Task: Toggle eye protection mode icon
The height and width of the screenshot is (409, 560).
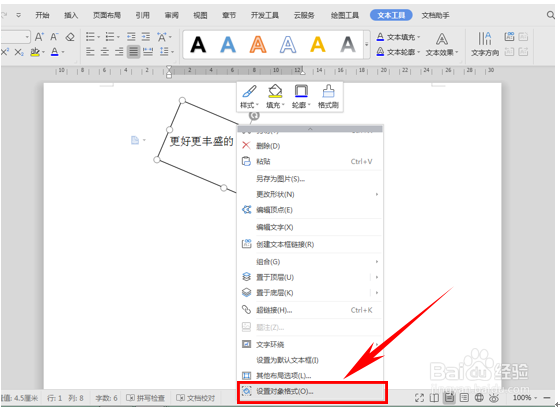Action: [x=494, y=398]
